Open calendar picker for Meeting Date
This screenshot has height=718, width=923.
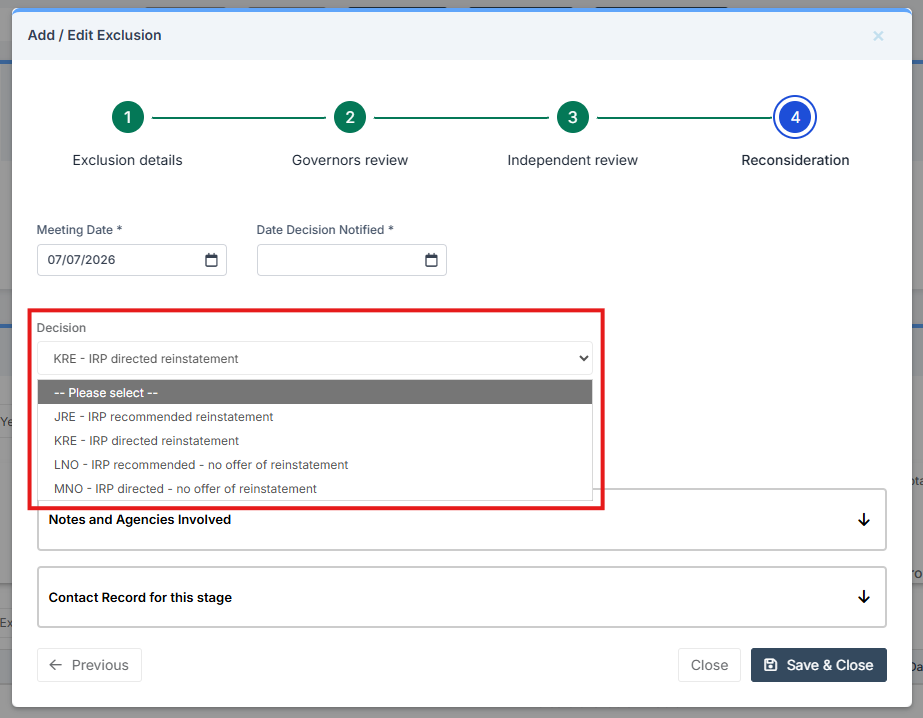click(x=211, y=260)
